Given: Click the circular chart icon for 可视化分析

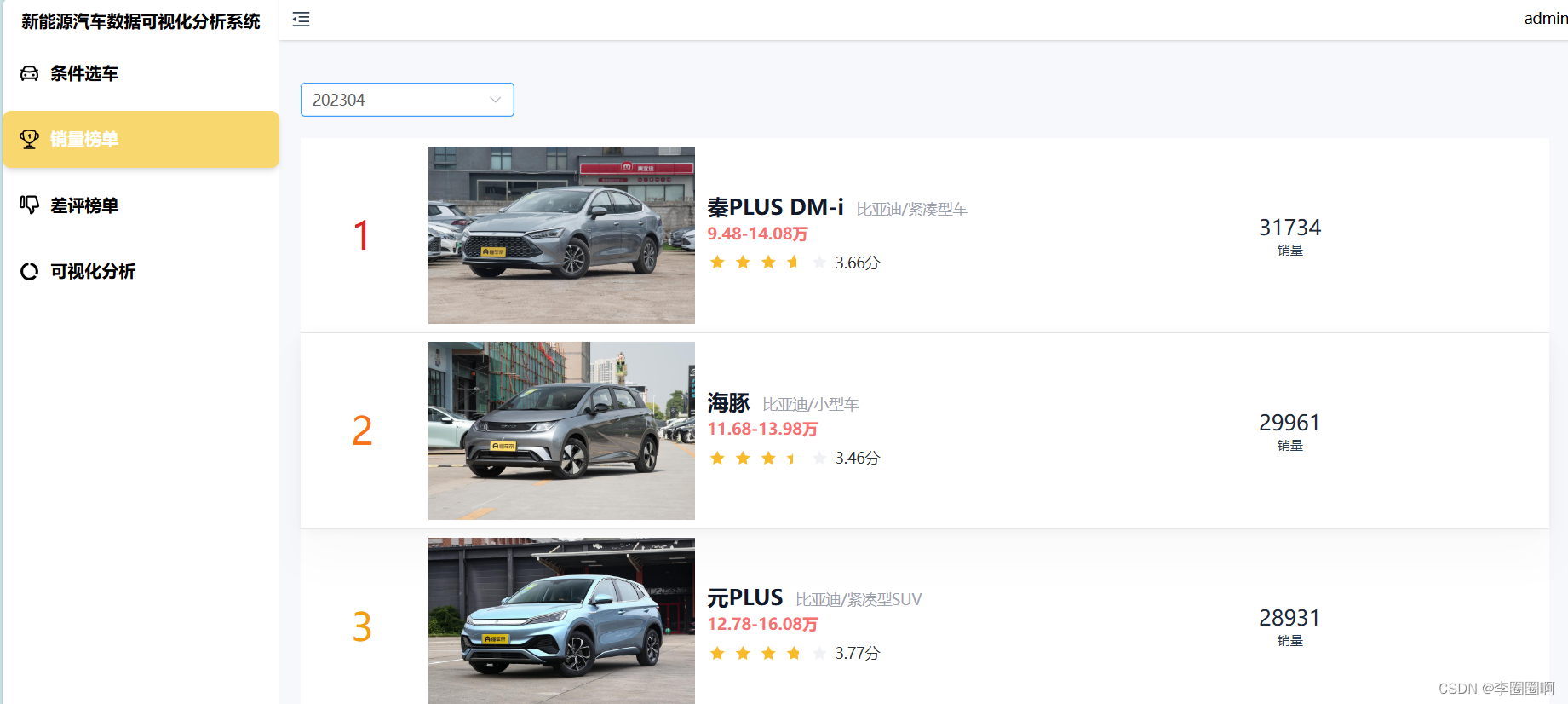Looking at the screenshot, I should click(x=29, y=271).
